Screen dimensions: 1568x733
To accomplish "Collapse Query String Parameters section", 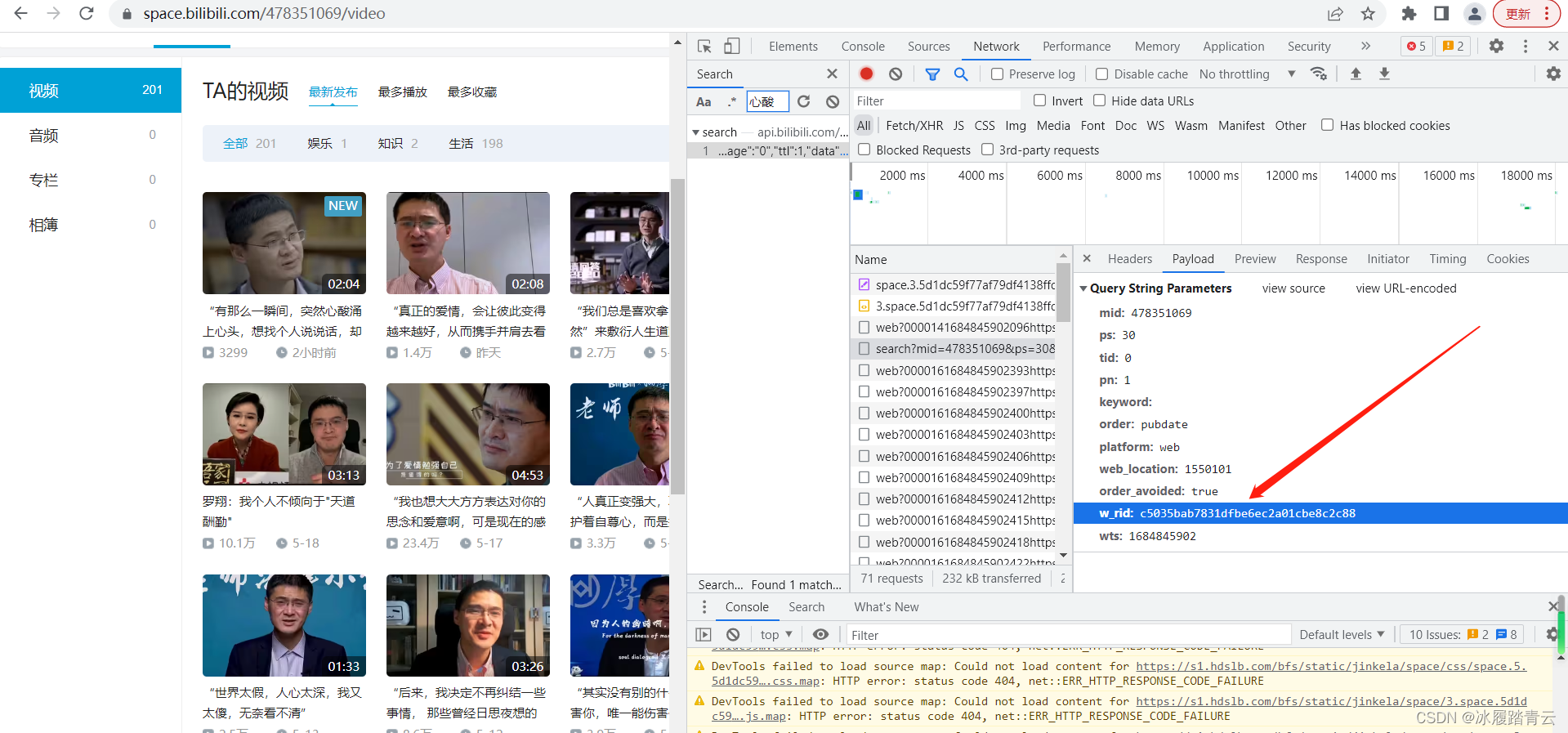I will (x=1083, y=288).
